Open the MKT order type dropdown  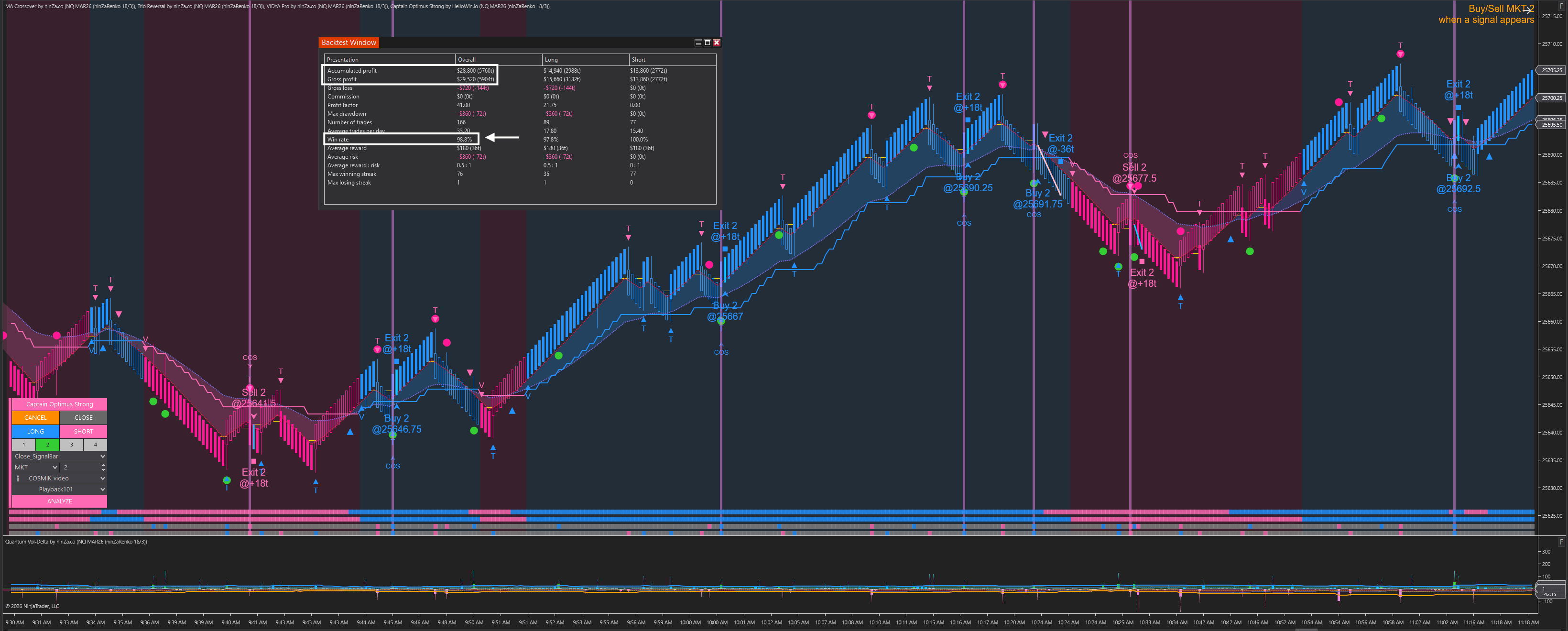tap(35, 468)
